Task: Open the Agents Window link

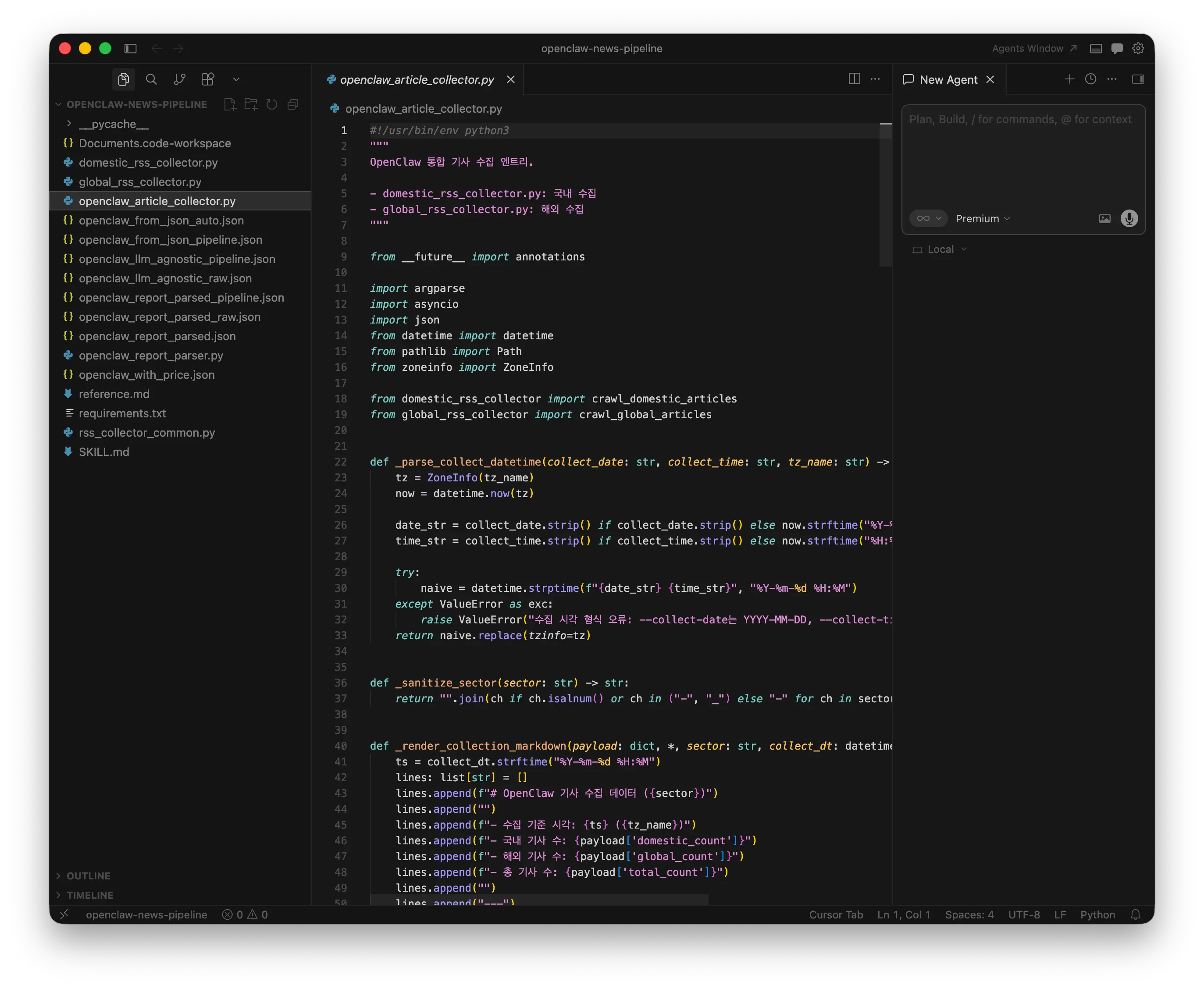Action: (x=1033, y=48)
